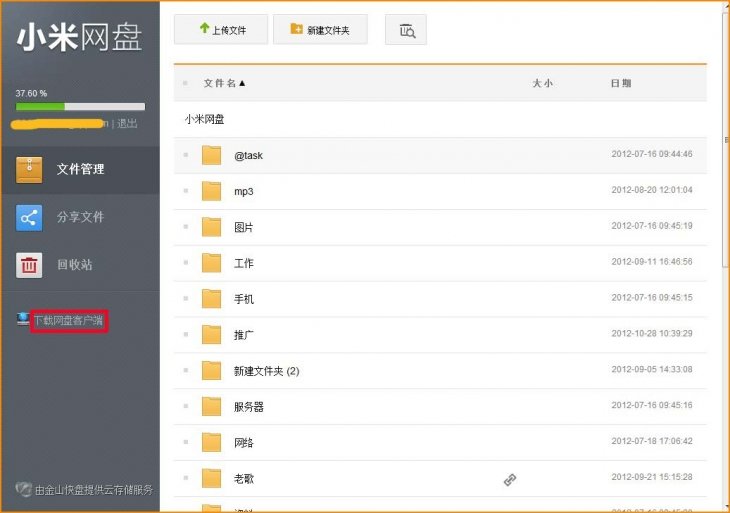Click the 手机 folder icon
The height and width of the screenshot is (513, 730).
tap(211, 298)
